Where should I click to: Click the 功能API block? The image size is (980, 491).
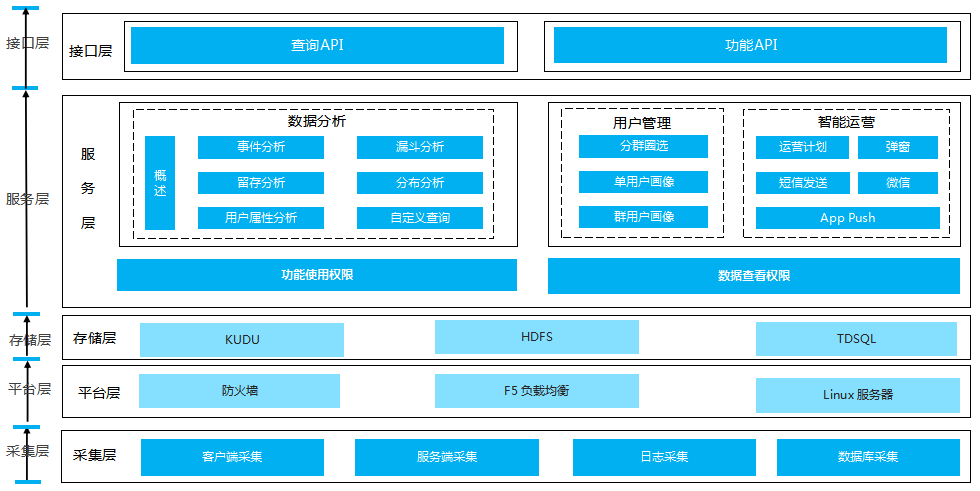coord(750,45)
